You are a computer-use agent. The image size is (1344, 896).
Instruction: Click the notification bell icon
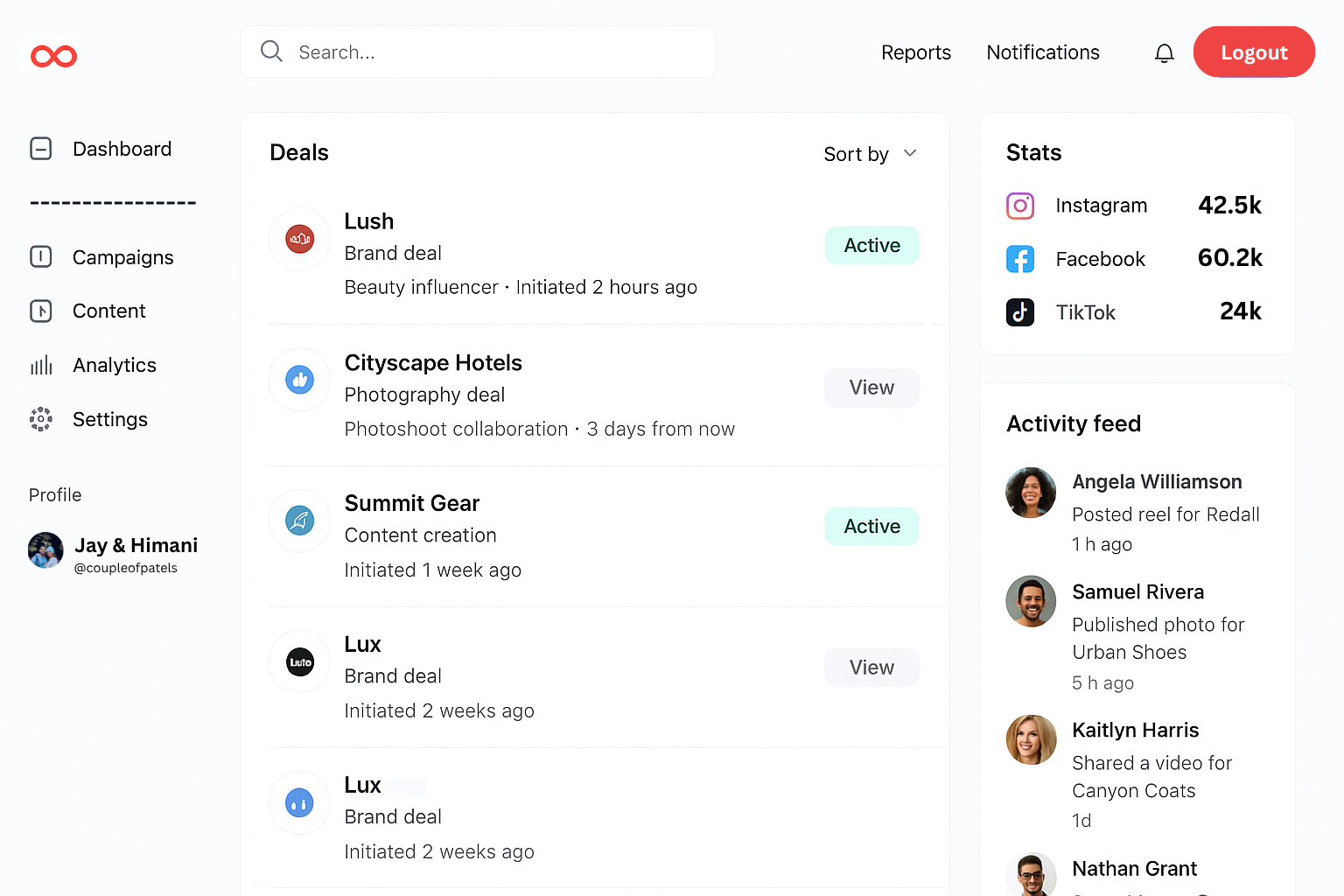tap(1164, 52)
